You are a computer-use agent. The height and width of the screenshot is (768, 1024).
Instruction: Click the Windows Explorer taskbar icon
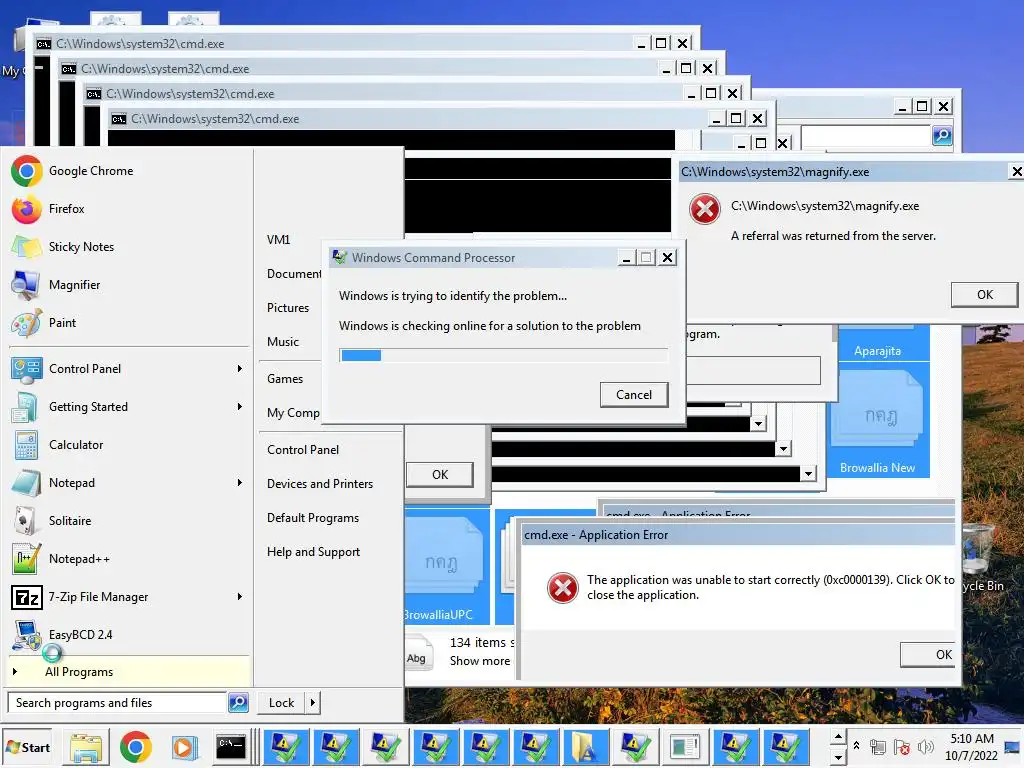[86, 748]
